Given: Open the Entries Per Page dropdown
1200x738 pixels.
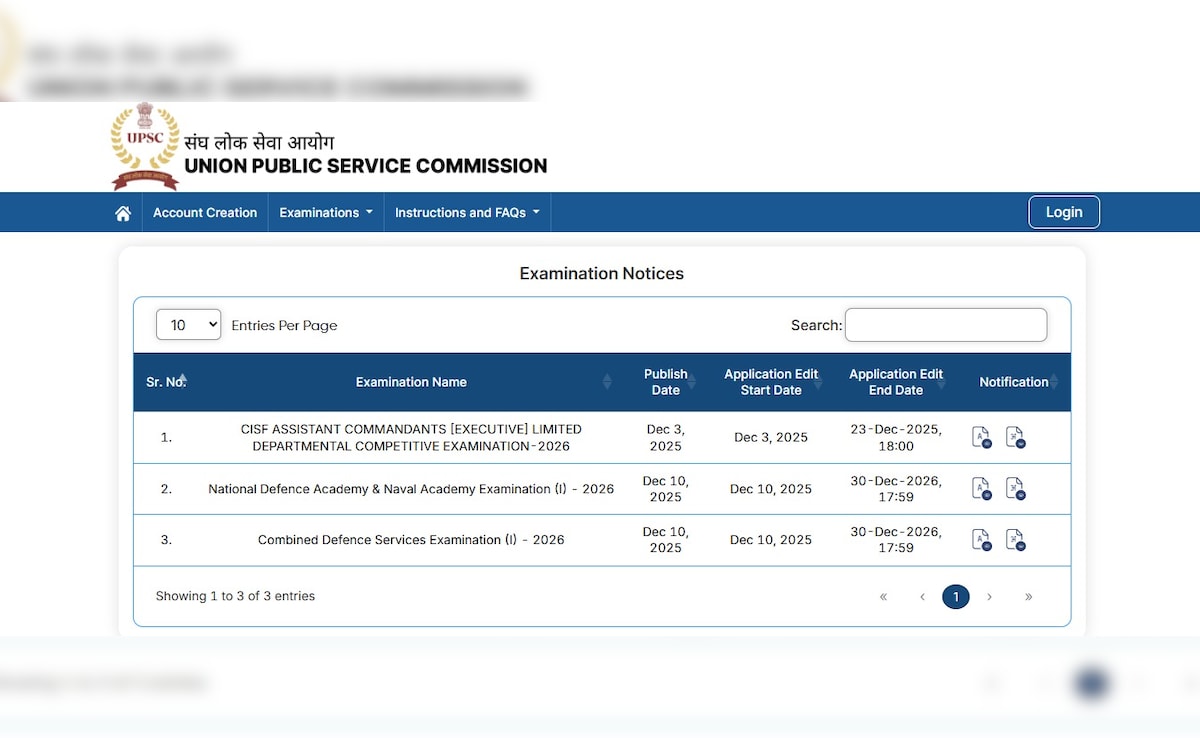Looking at the screenshot, I should (x=188, y=325).
